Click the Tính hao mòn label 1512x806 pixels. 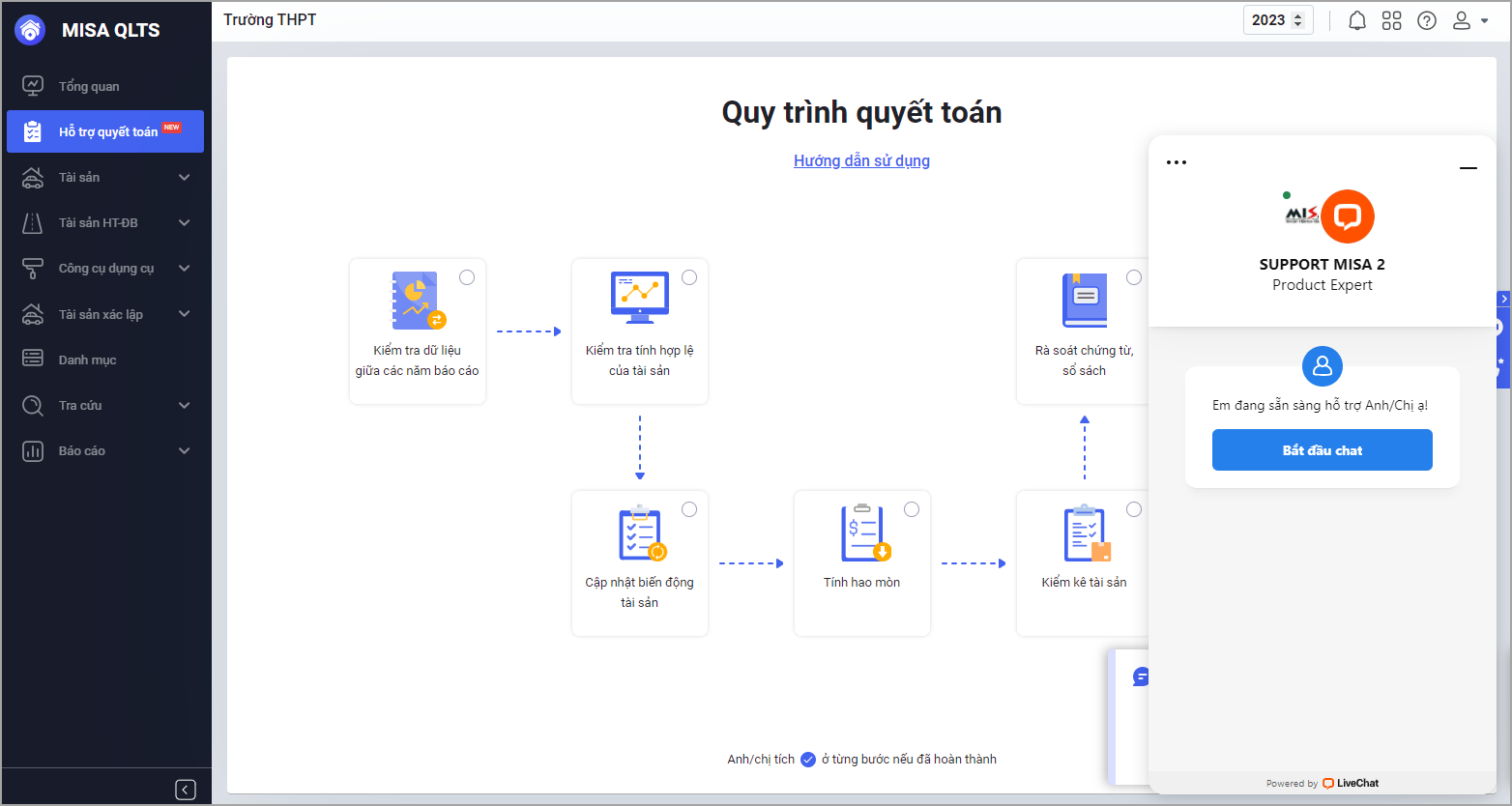point(862,582)
